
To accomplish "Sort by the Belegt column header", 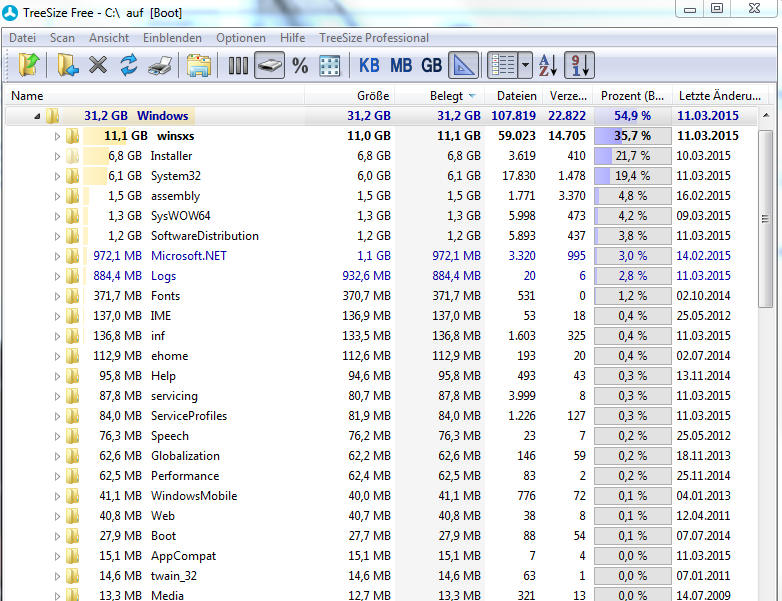I will 439,95.
